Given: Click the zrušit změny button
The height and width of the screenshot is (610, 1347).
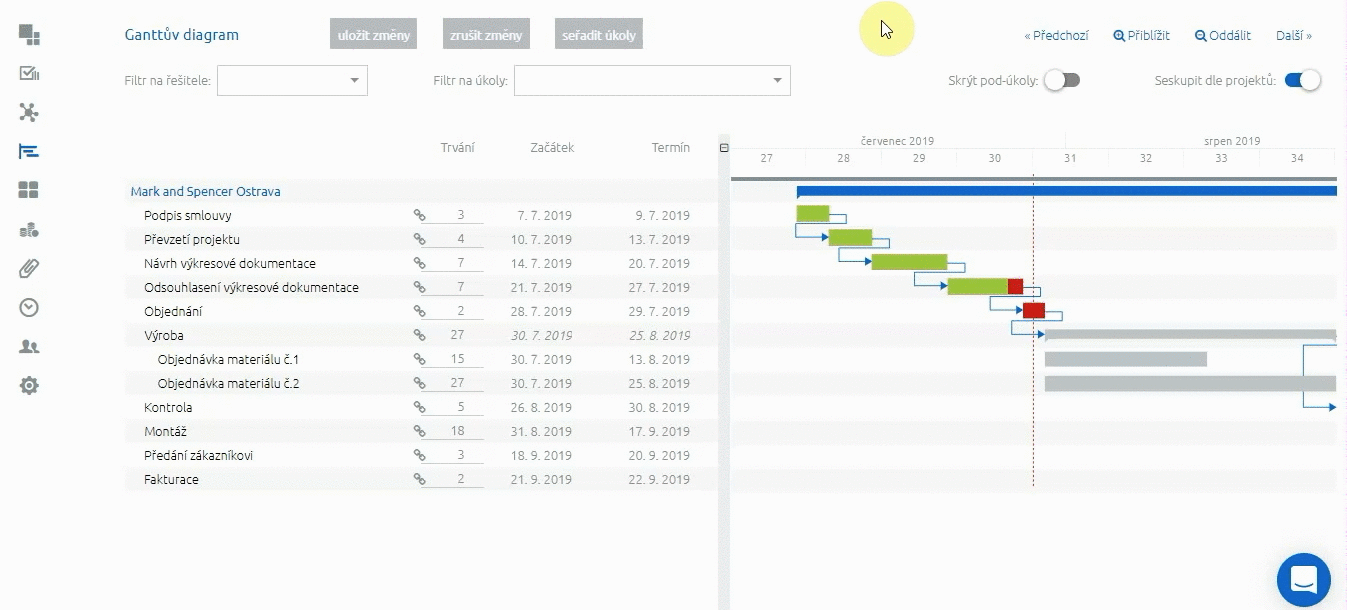Looking at the screenshot, I should pos(486,34).
